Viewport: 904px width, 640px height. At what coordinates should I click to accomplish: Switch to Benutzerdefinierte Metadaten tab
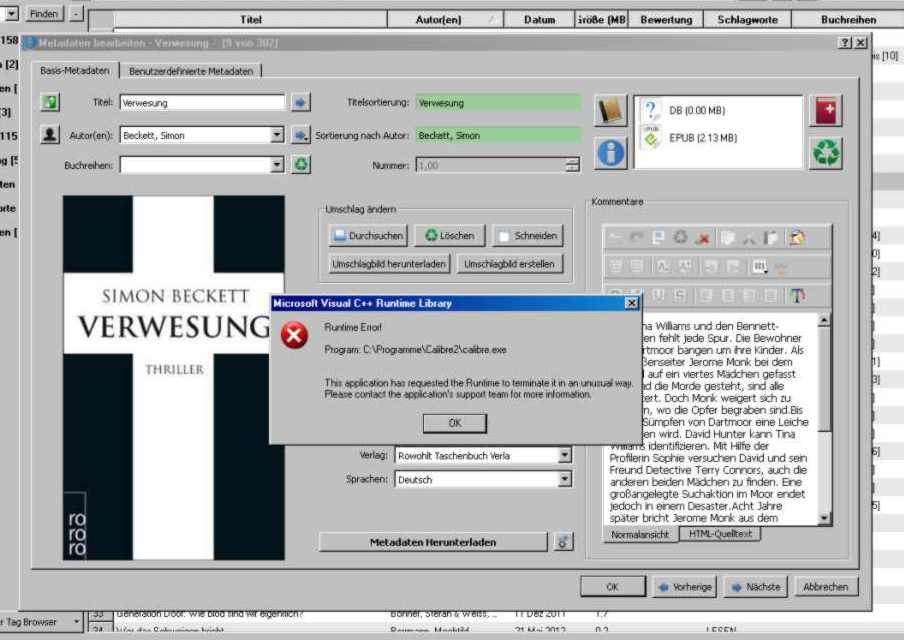click(x=191, y=71)
